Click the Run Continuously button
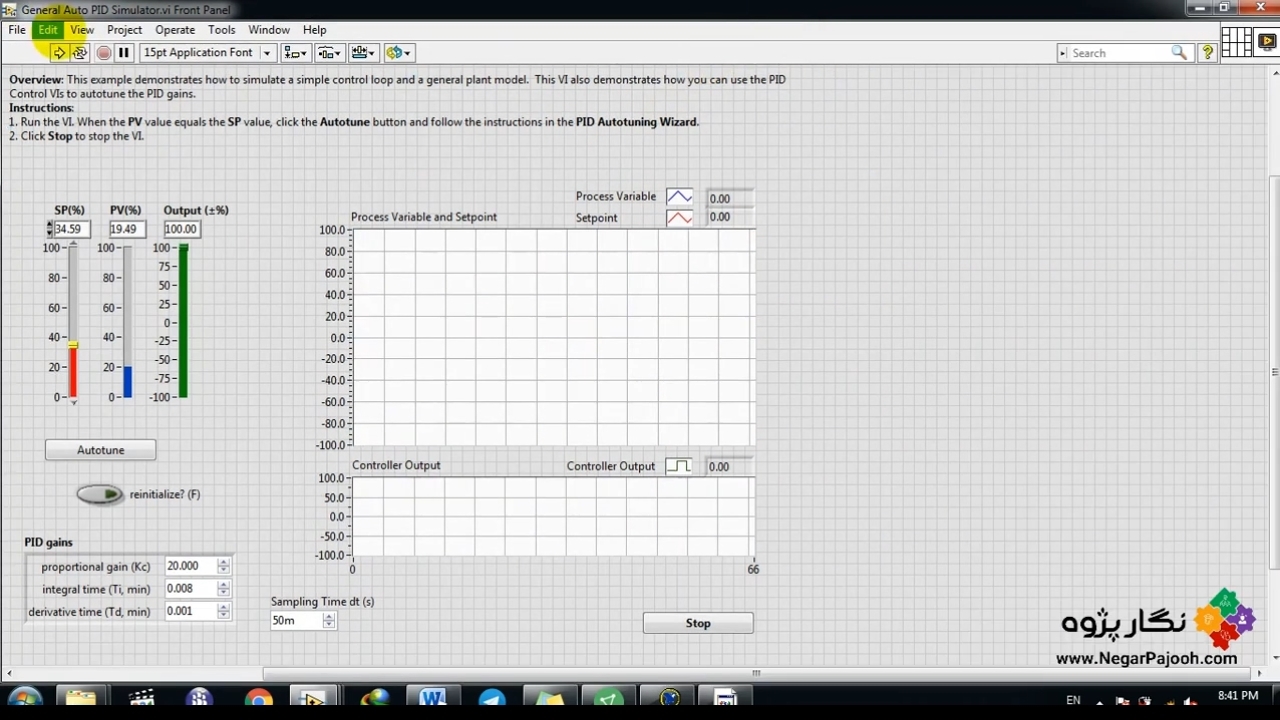The image size is (1280, 720). [x=80, y=53]
